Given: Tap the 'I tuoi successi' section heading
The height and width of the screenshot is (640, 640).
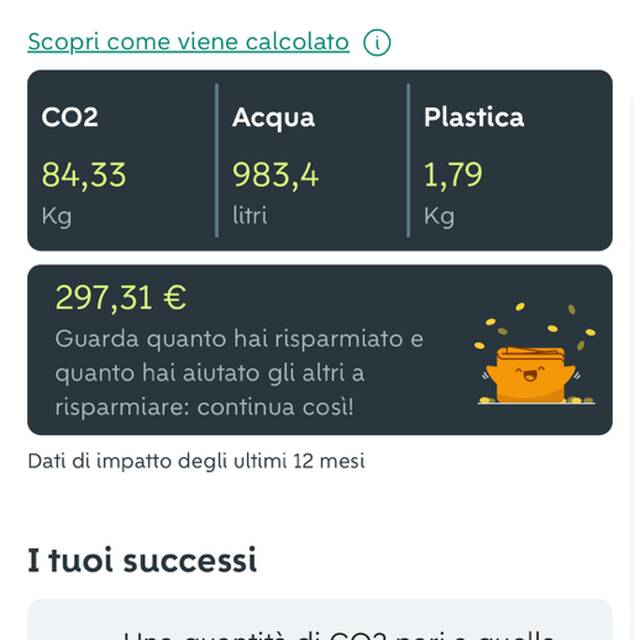Looking at the screenshot, I should coord(142,560).
